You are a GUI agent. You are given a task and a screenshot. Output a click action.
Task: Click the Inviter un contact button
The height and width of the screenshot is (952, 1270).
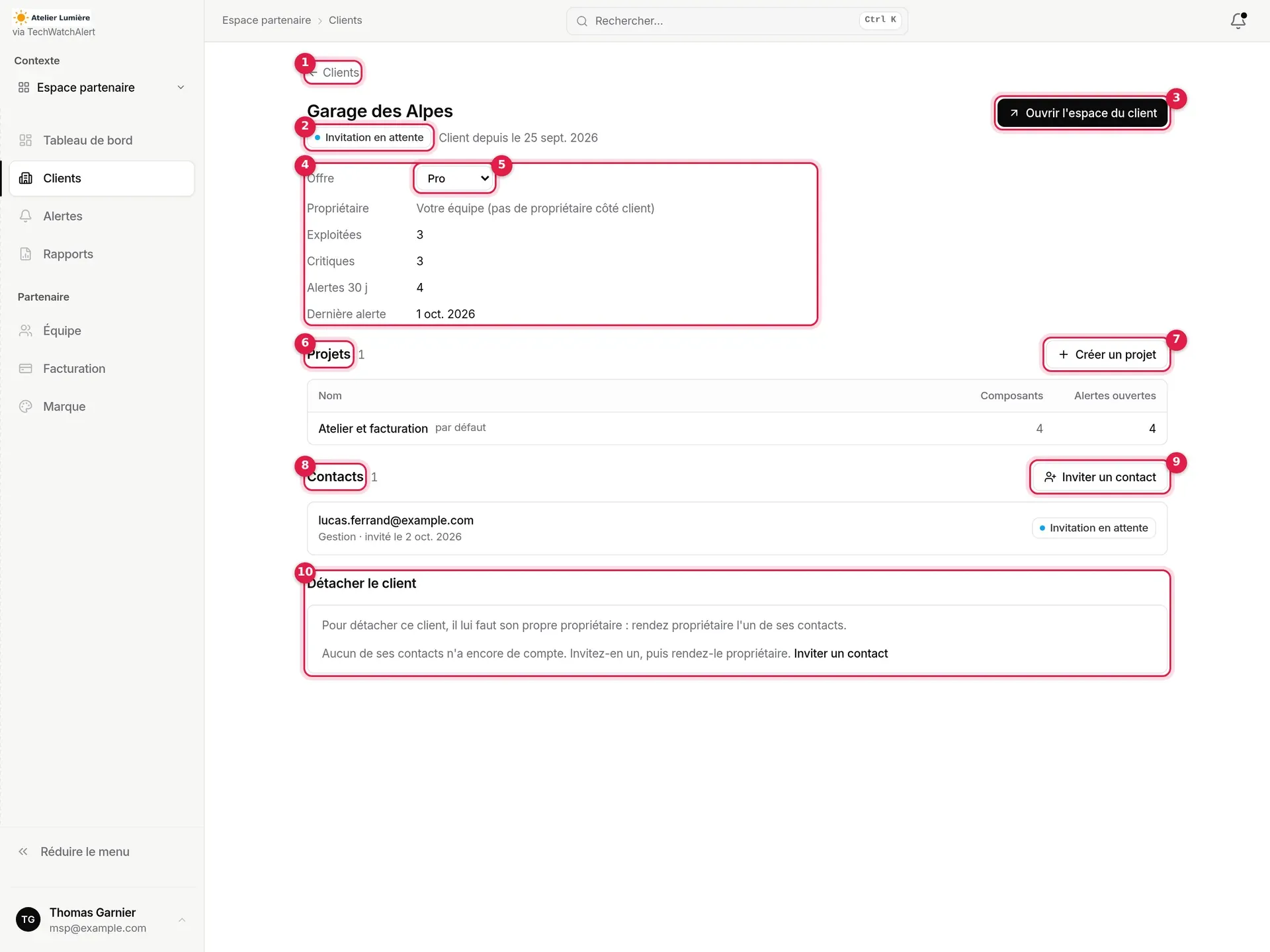tap(1100, 477)
